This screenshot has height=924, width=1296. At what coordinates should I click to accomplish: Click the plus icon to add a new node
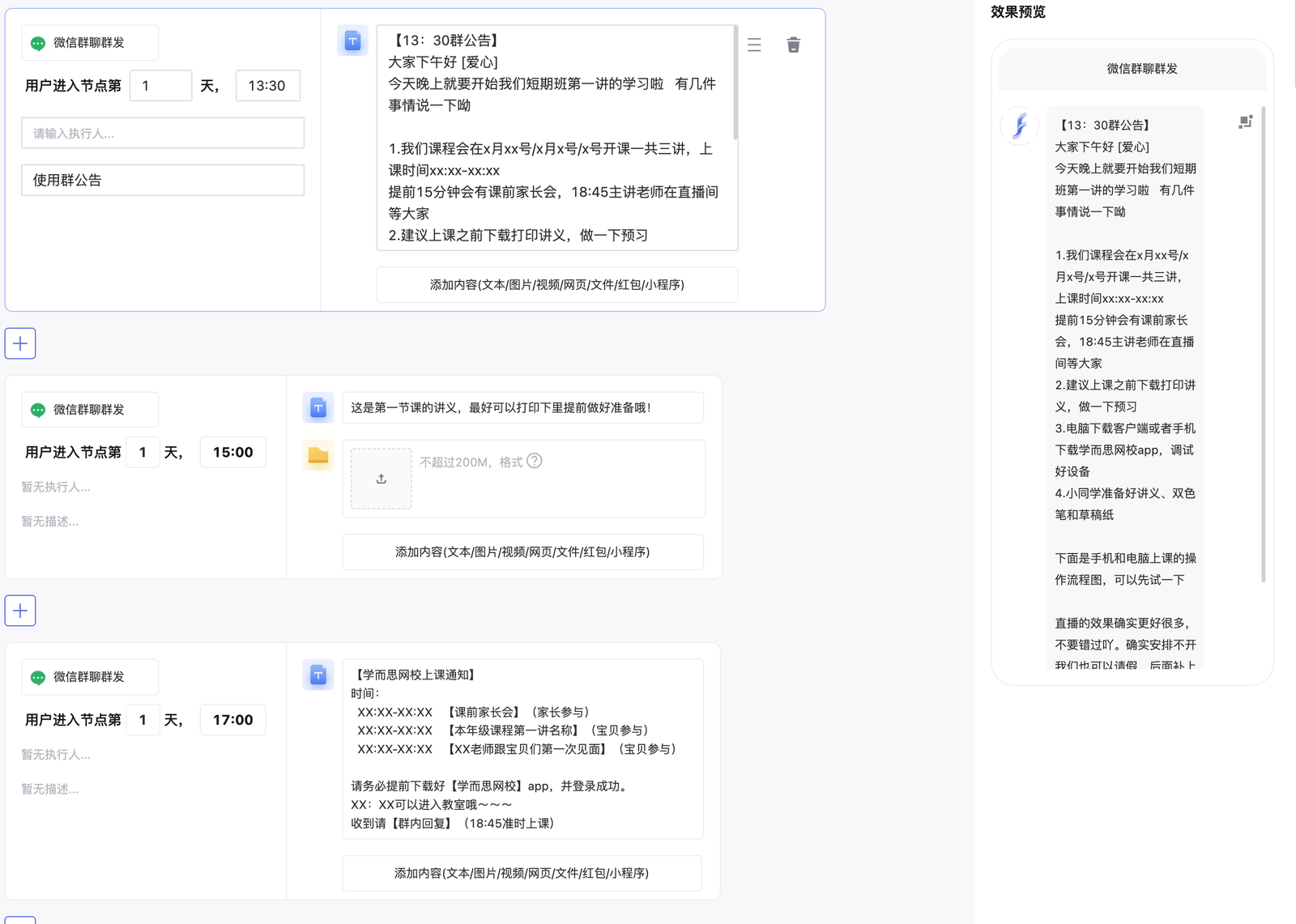pos(19,343)
